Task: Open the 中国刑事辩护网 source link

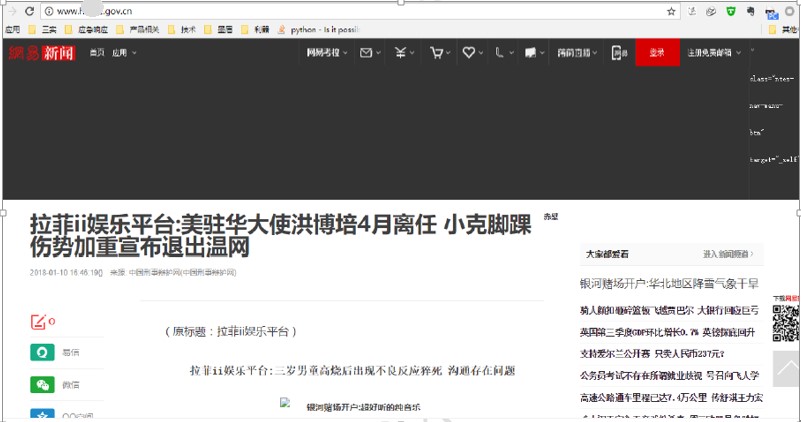Action: (x=182, y=273)
